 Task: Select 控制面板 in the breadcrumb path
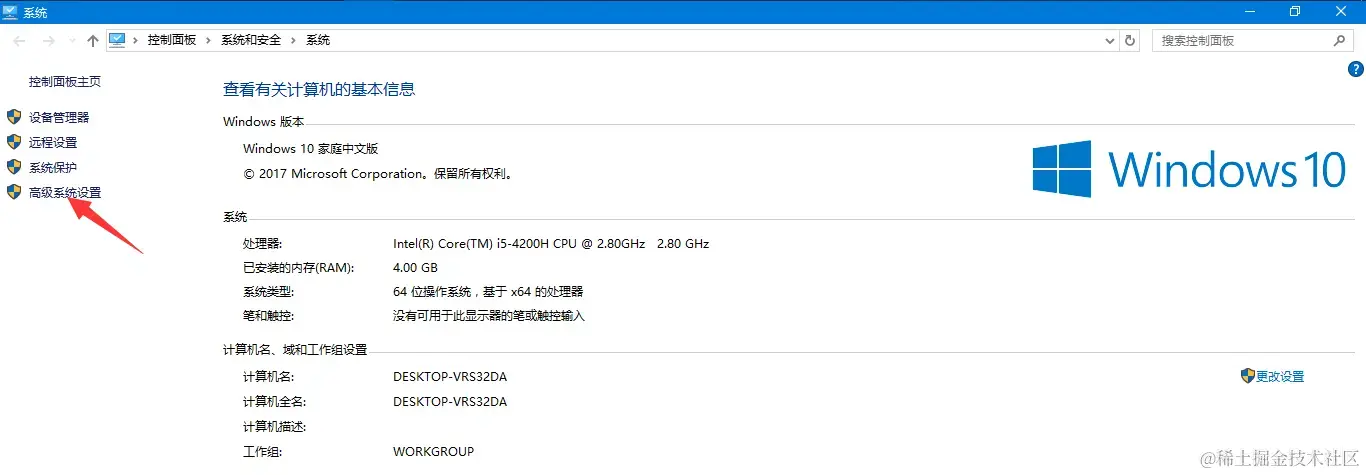[x=171, y=40]
